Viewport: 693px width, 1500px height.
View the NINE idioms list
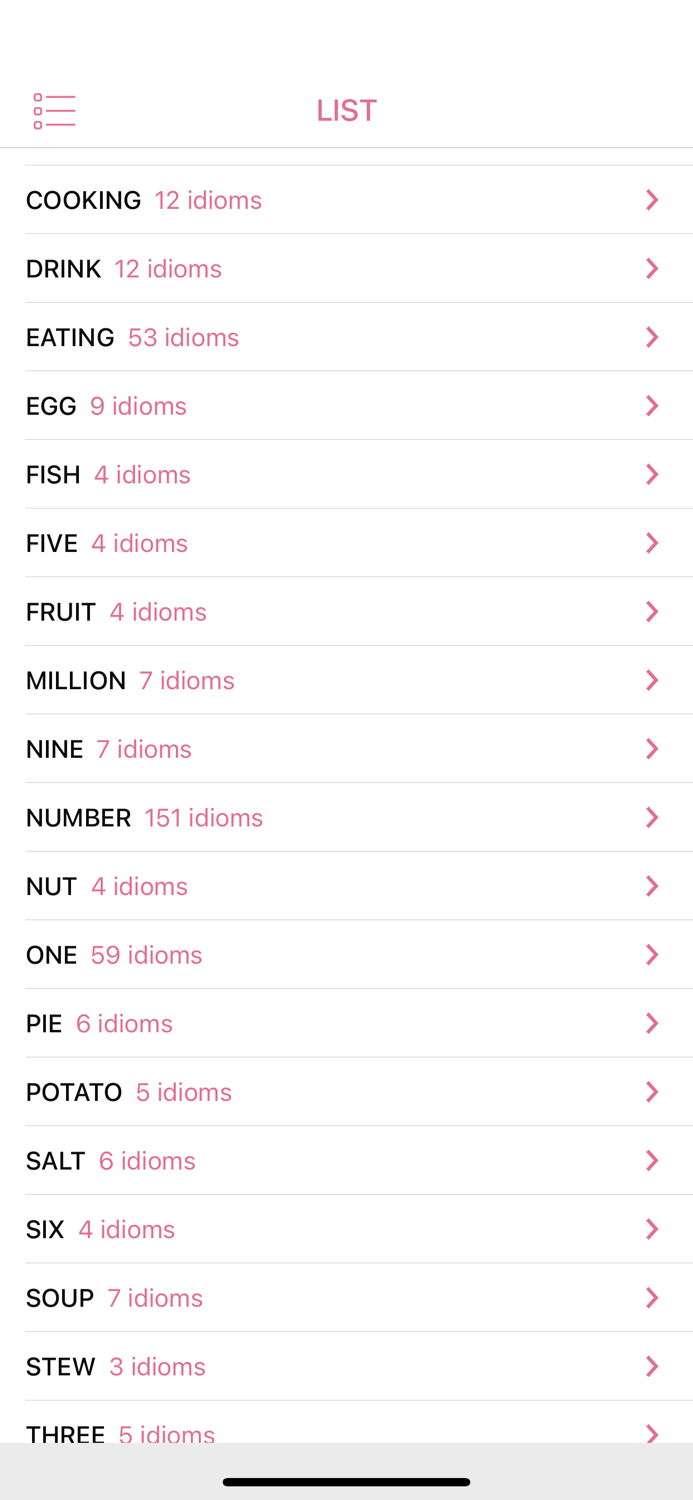[x=346, y=748]
